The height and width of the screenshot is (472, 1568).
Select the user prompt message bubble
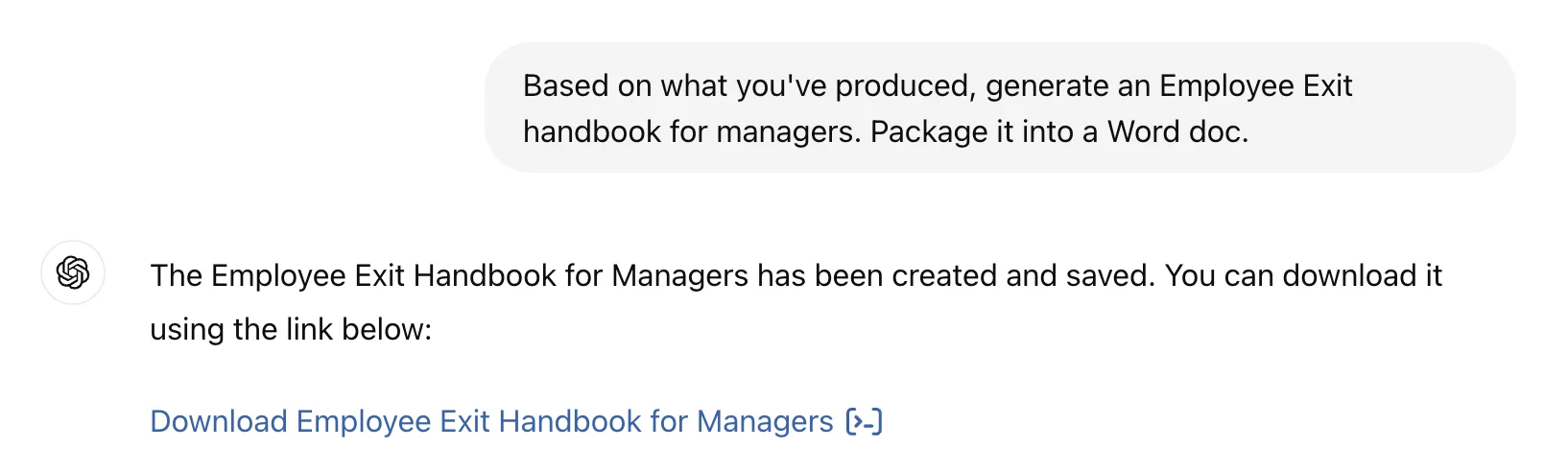999,107
